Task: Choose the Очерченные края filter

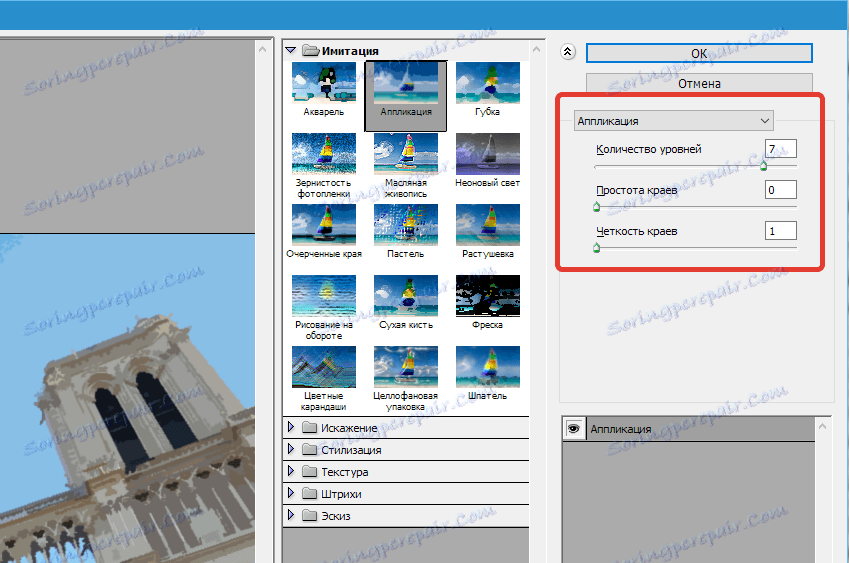Action: (324, 225)
